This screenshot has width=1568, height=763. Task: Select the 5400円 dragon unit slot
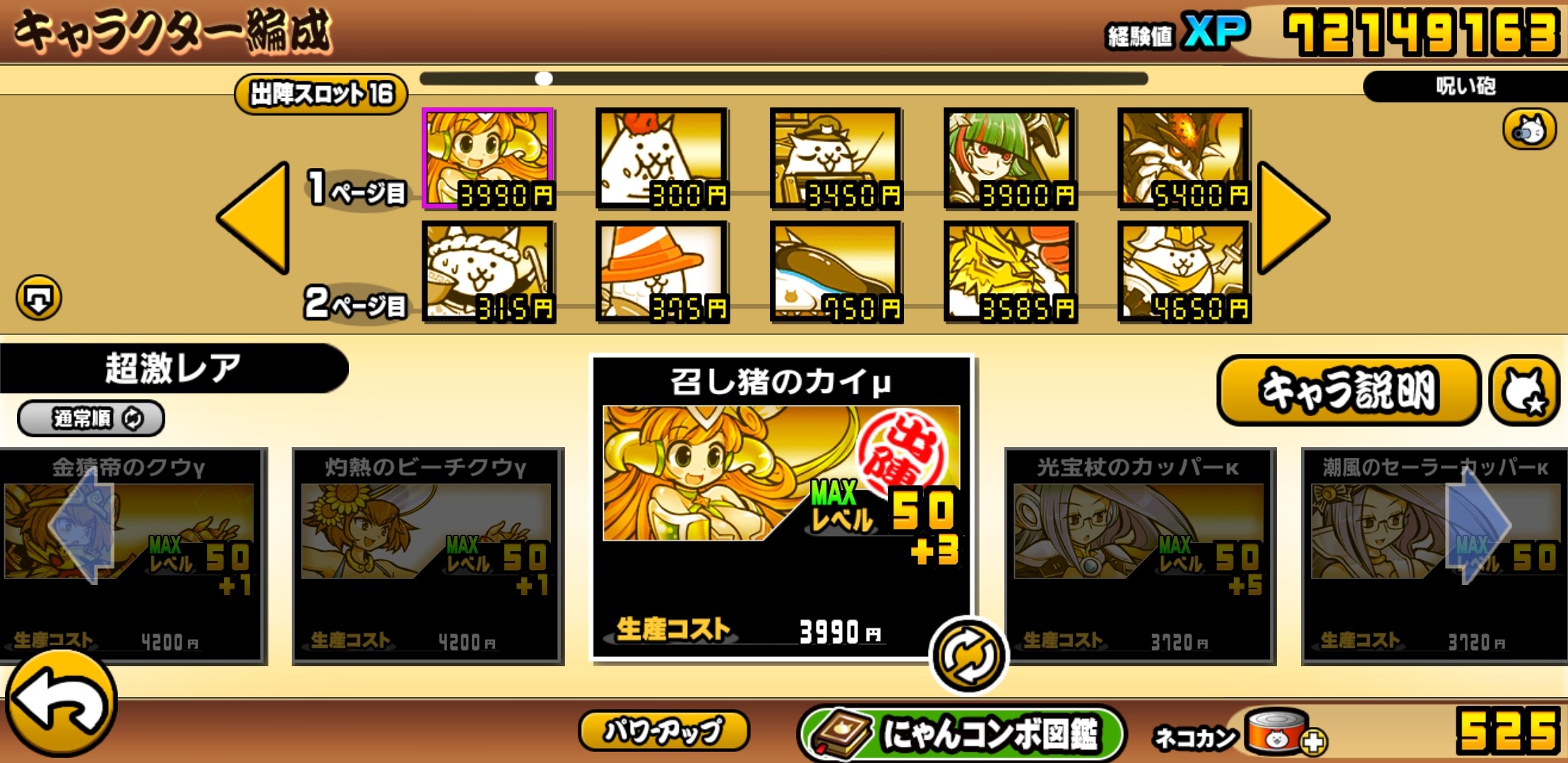point(1184,159)
